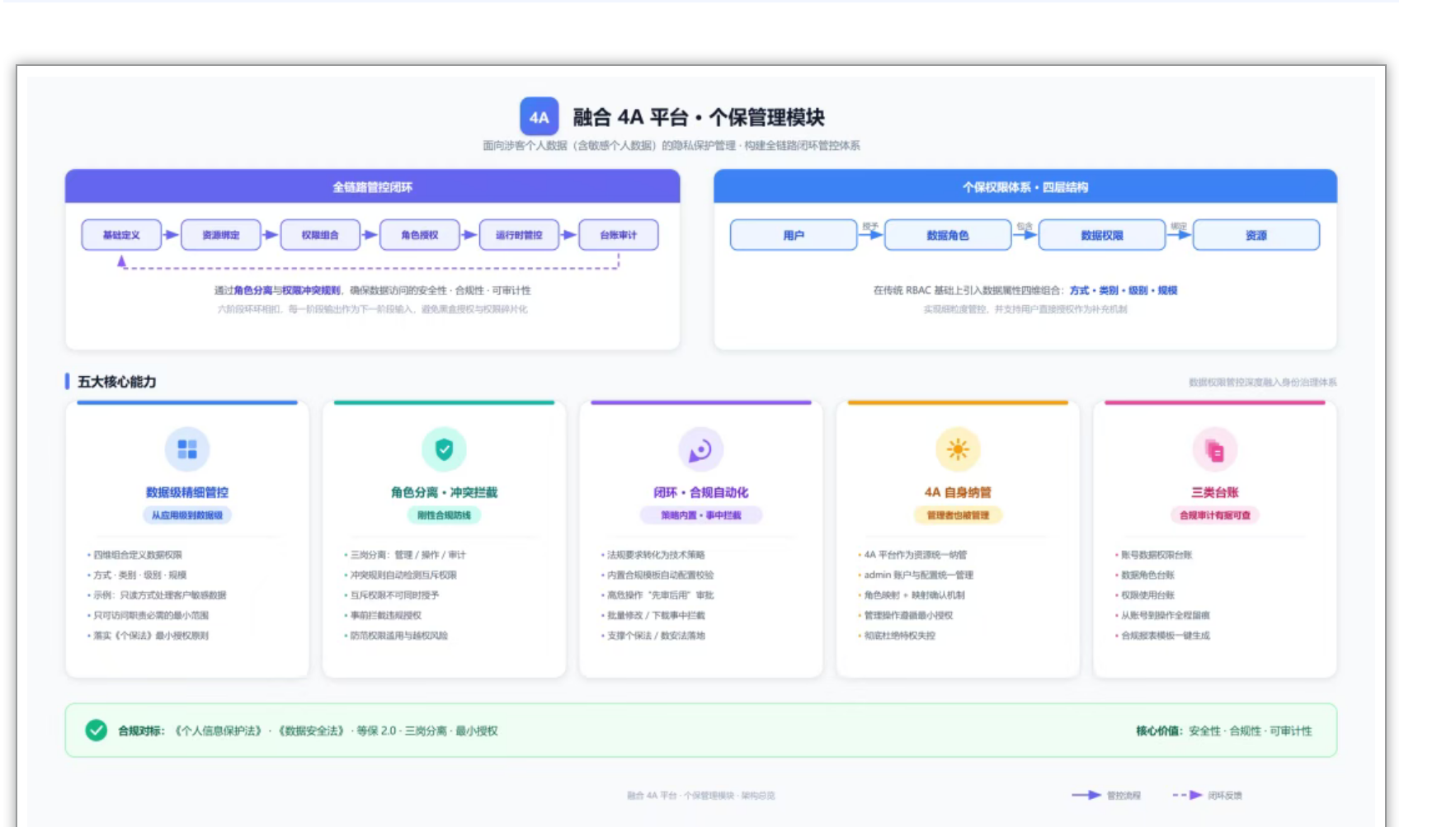Click the 合规审计有据可查 badge
The image size is (1456, 827).
tap(1214, 515)
